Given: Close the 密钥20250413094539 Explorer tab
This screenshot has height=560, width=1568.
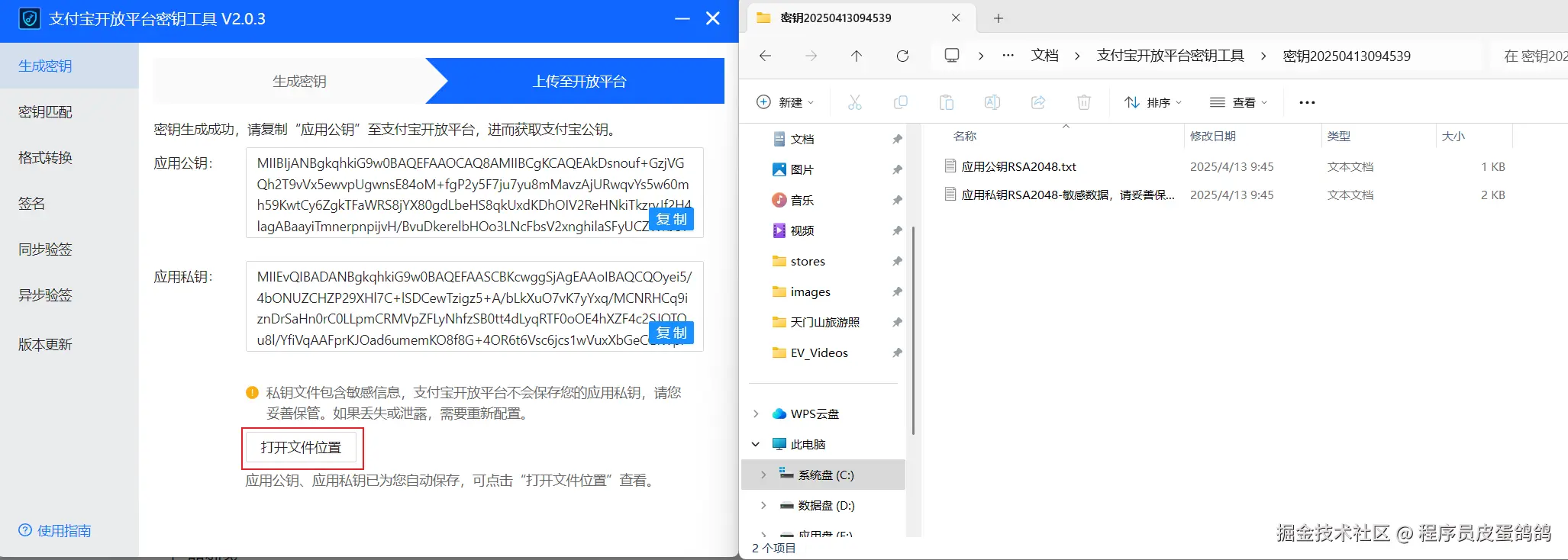Looking at the screenshot, I should pyautogui.click(x=956, y=18).
